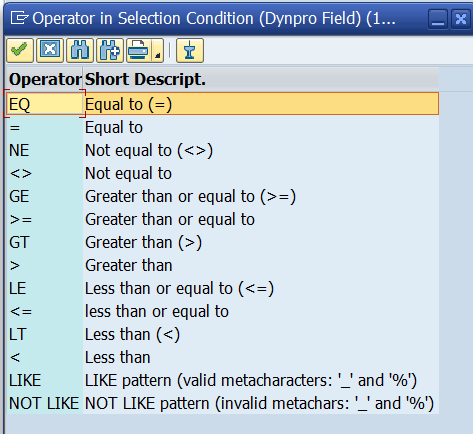Select the LIKE pattern operator

tap(222, 380)
